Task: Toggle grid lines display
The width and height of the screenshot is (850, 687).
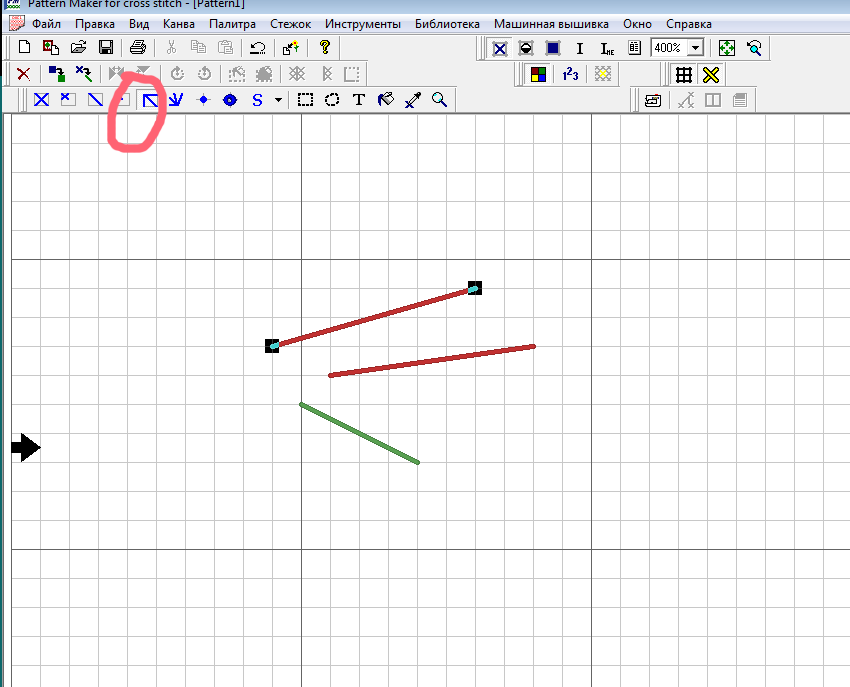Action: pyautogui.click(x=684, y=74)
